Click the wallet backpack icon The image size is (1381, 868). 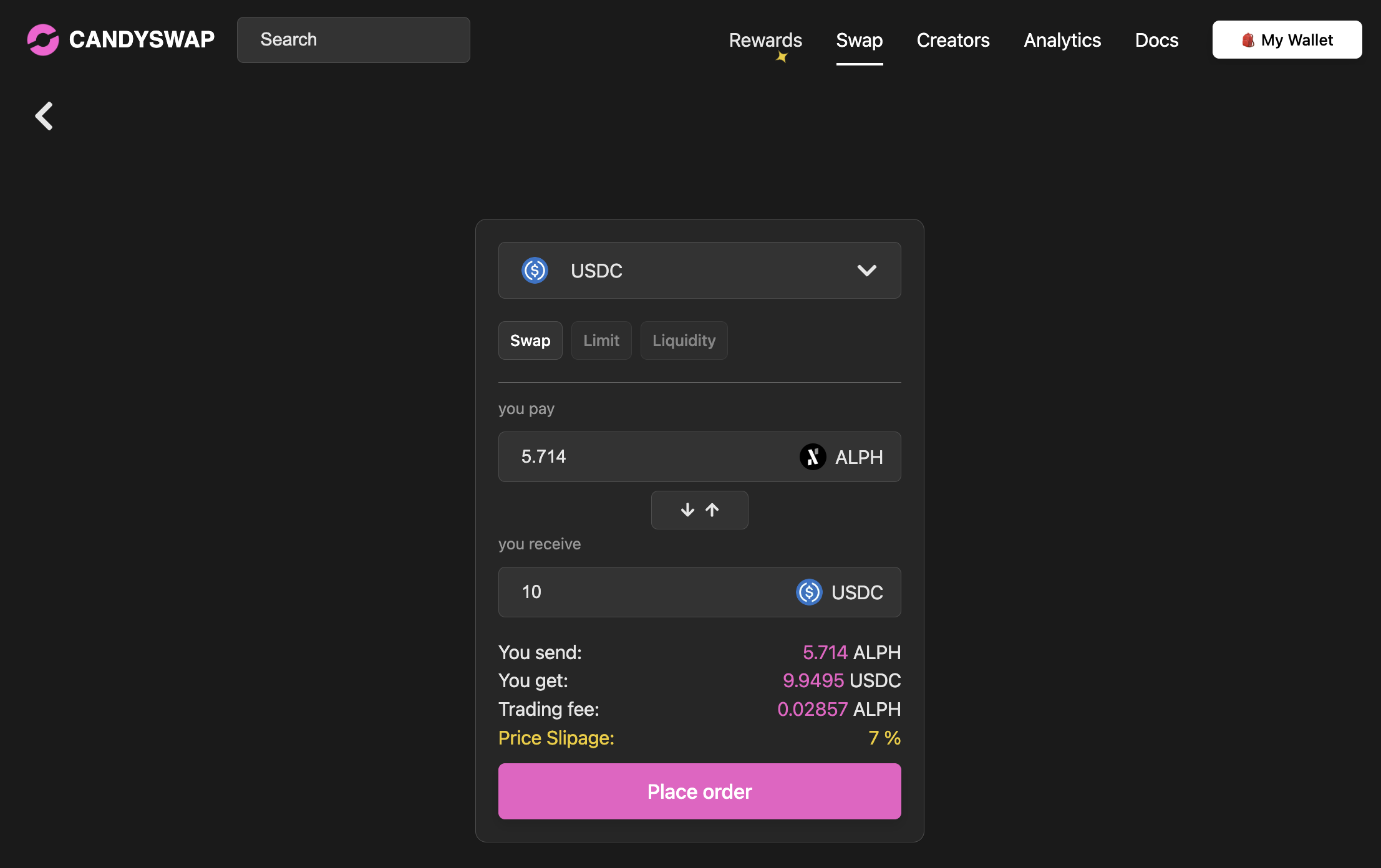[x=1248, y=41]
